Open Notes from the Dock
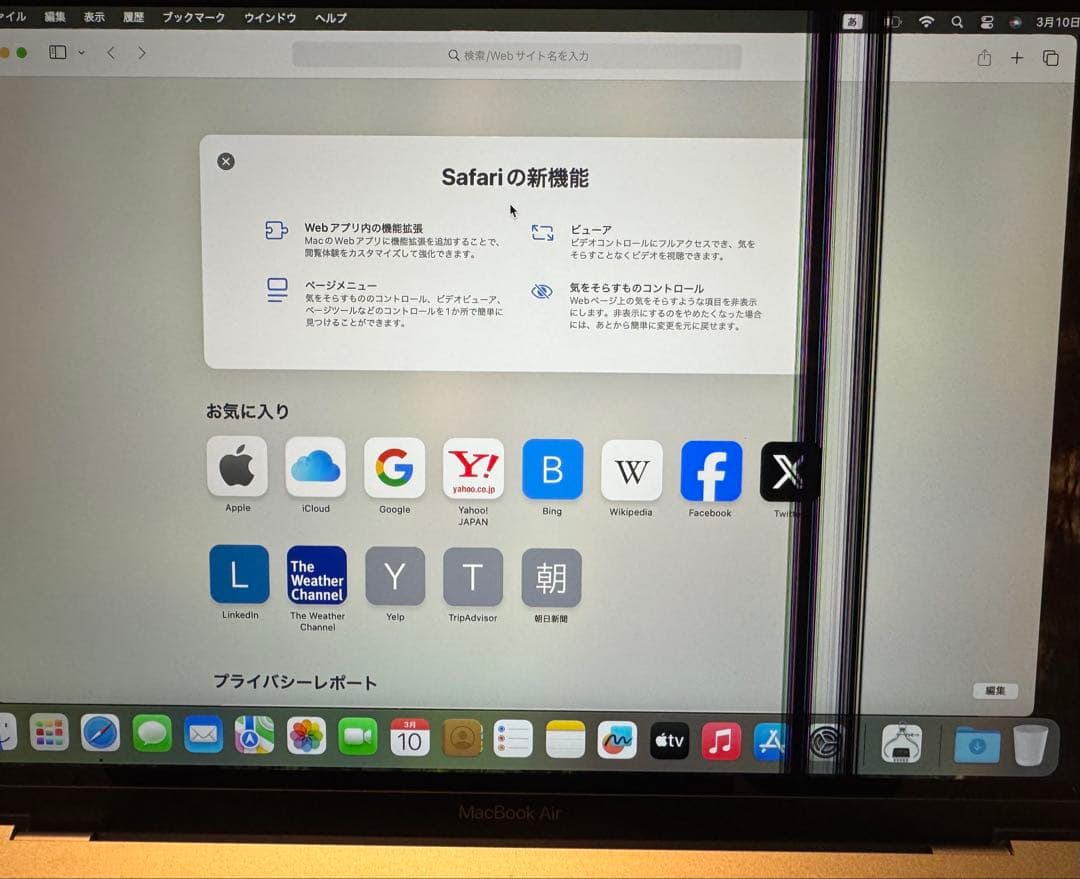This screenshot has width=1080, height=879. click(x=565, y=739)
